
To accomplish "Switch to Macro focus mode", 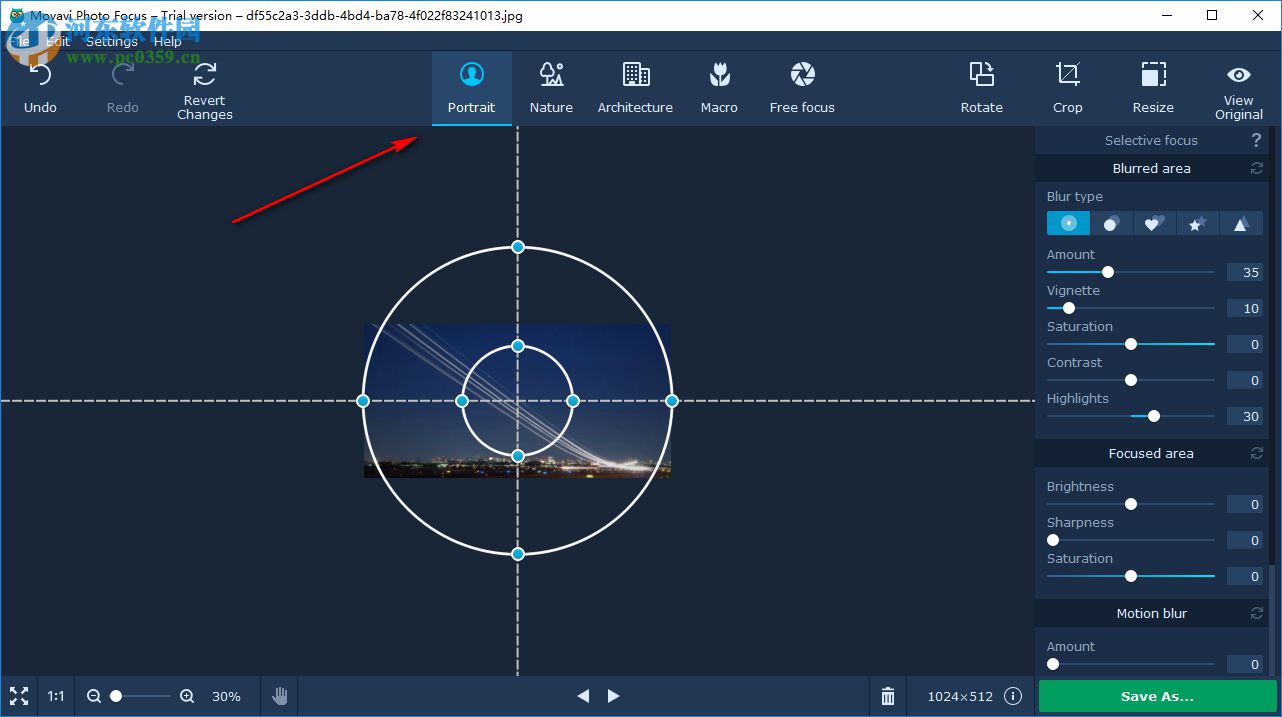I will [719, 88].
